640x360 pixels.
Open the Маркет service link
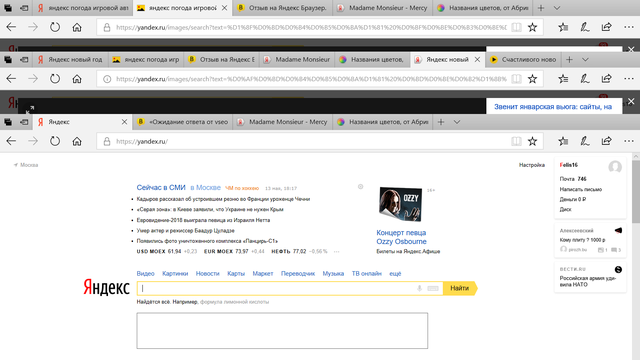pos(263,273)
